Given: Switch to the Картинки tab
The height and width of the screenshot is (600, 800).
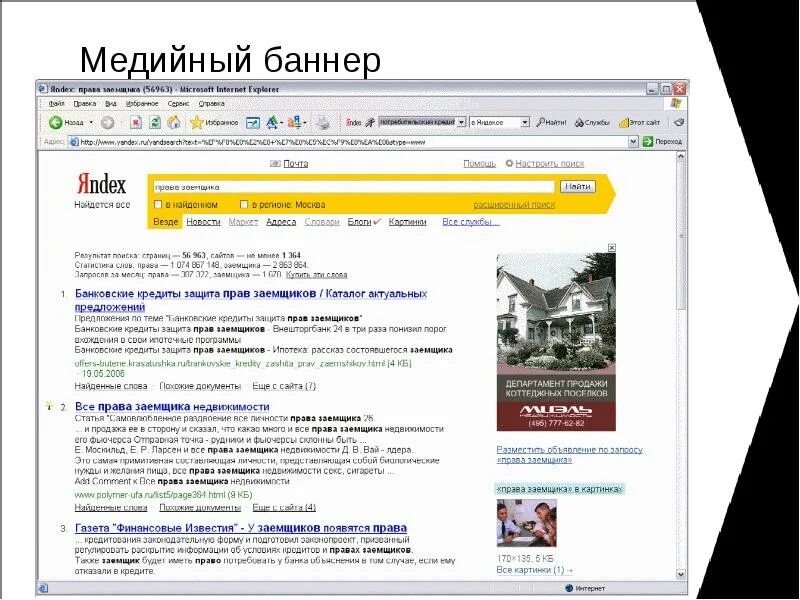Looking at the screenshot, I should (407, 222).
